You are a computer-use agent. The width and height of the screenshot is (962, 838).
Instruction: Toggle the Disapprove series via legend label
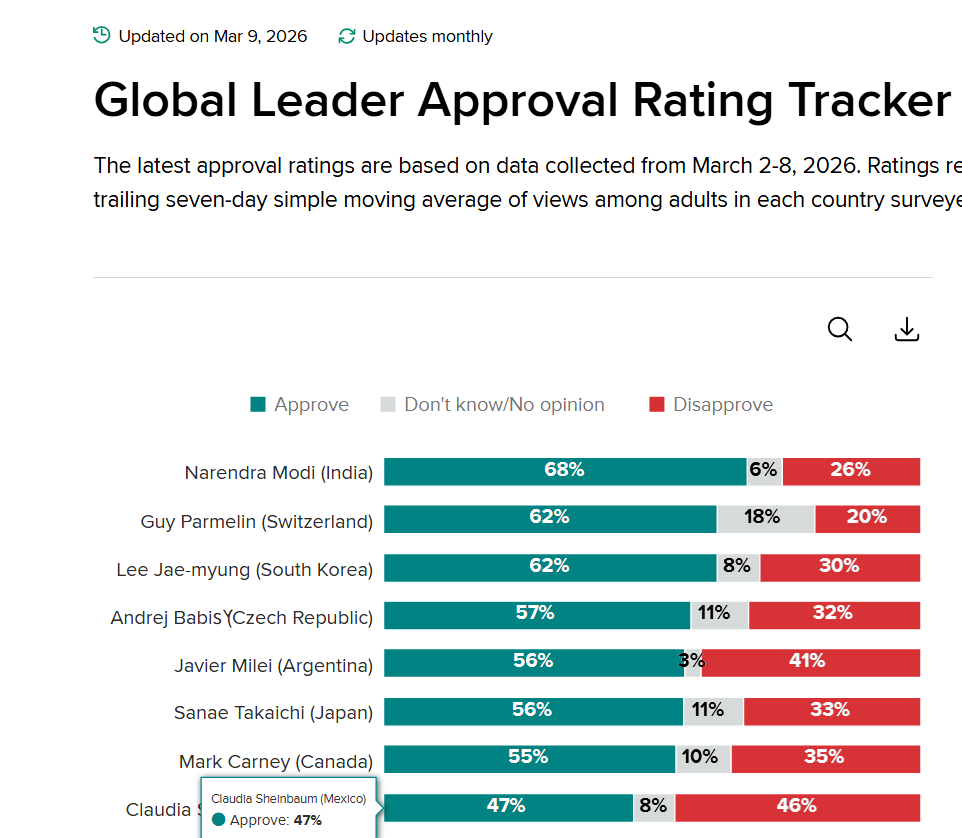click(723, 405)
